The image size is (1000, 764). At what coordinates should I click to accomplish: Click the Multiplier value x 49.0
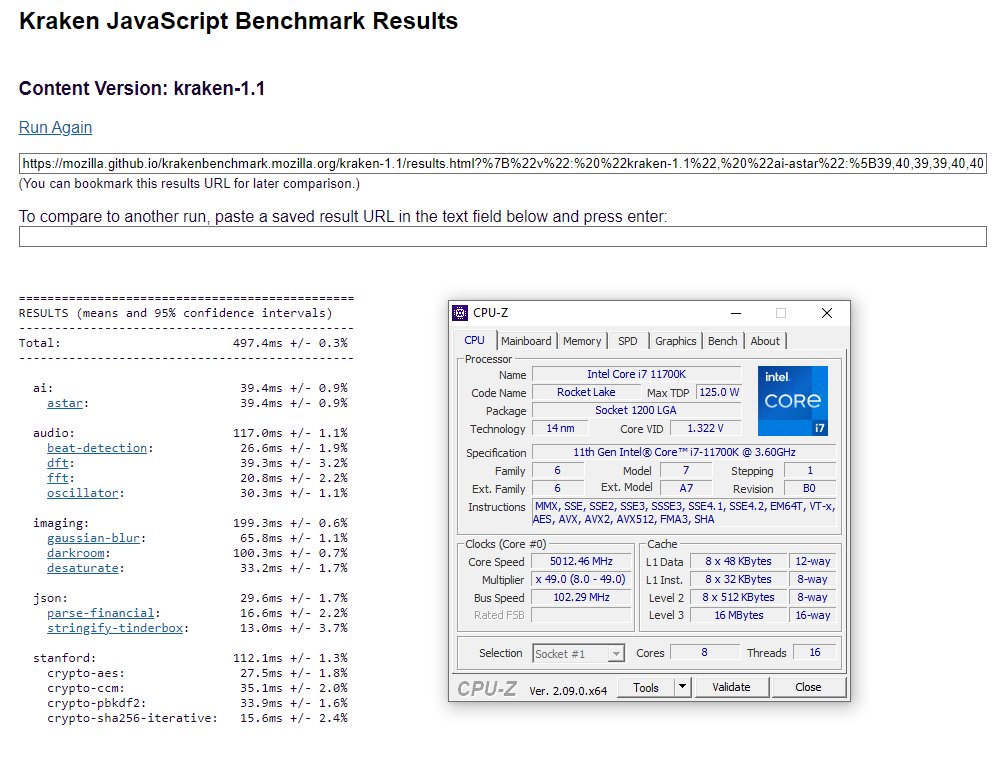581,579
